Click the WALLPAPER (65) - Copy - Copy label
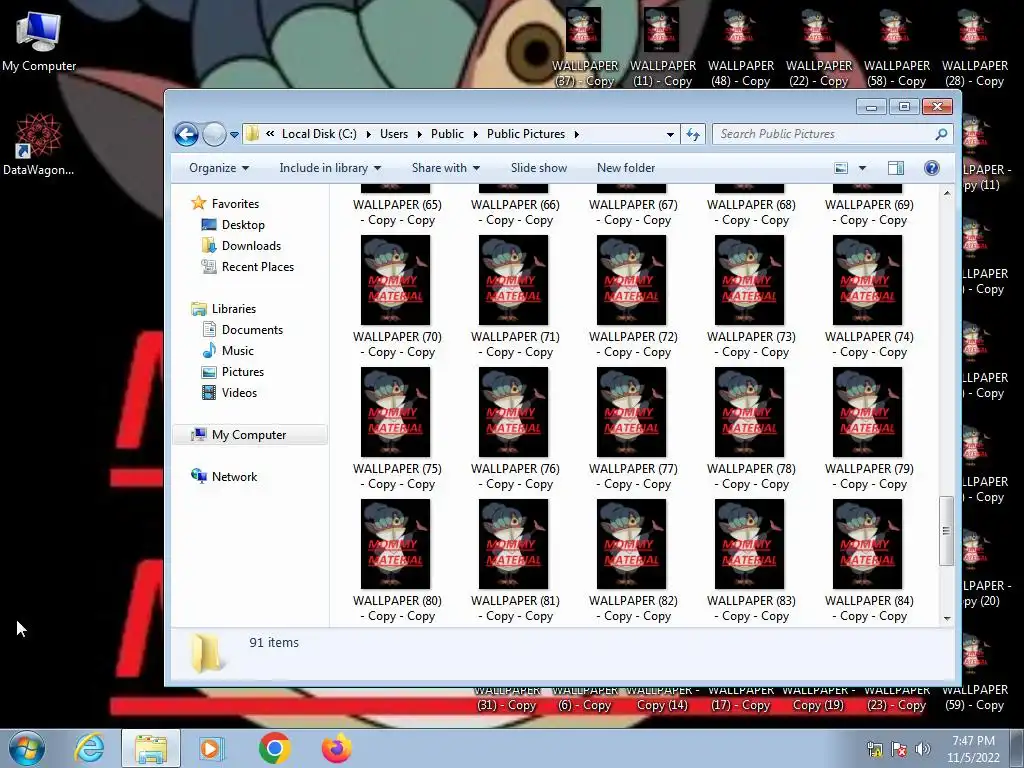The height and width of the screenshot is (768, 1024). pos(397,212)
